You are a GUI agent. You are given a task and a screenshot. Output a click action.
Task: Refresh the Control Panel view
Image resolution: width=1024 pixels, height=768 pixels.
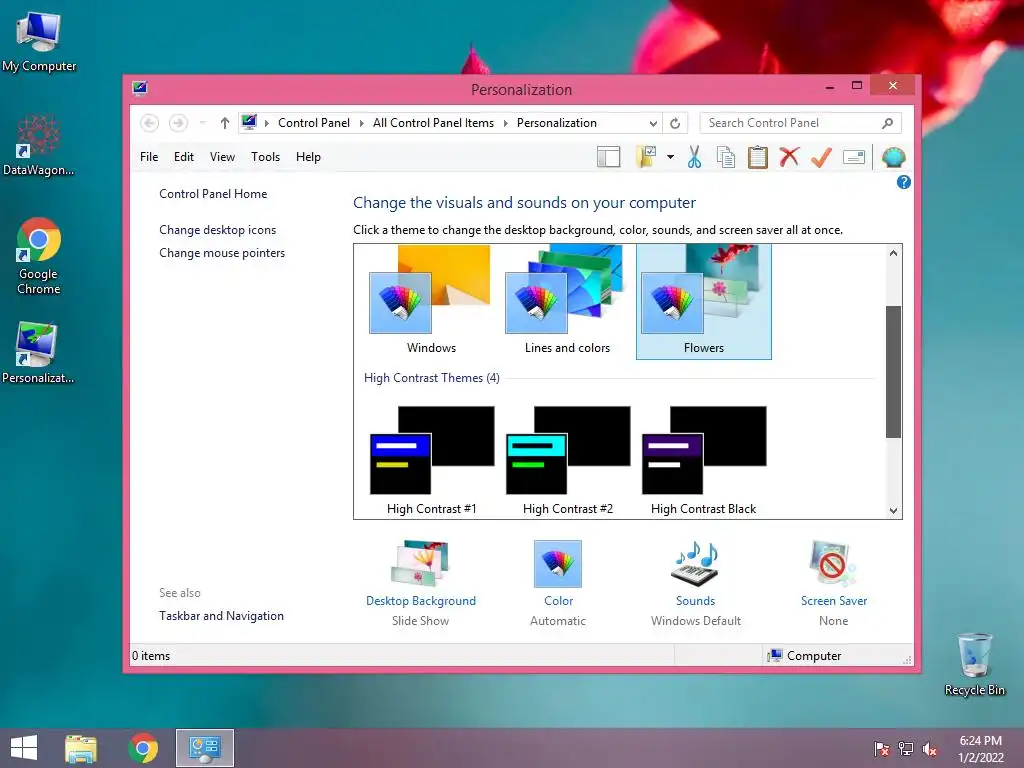[x=675, y=123]
